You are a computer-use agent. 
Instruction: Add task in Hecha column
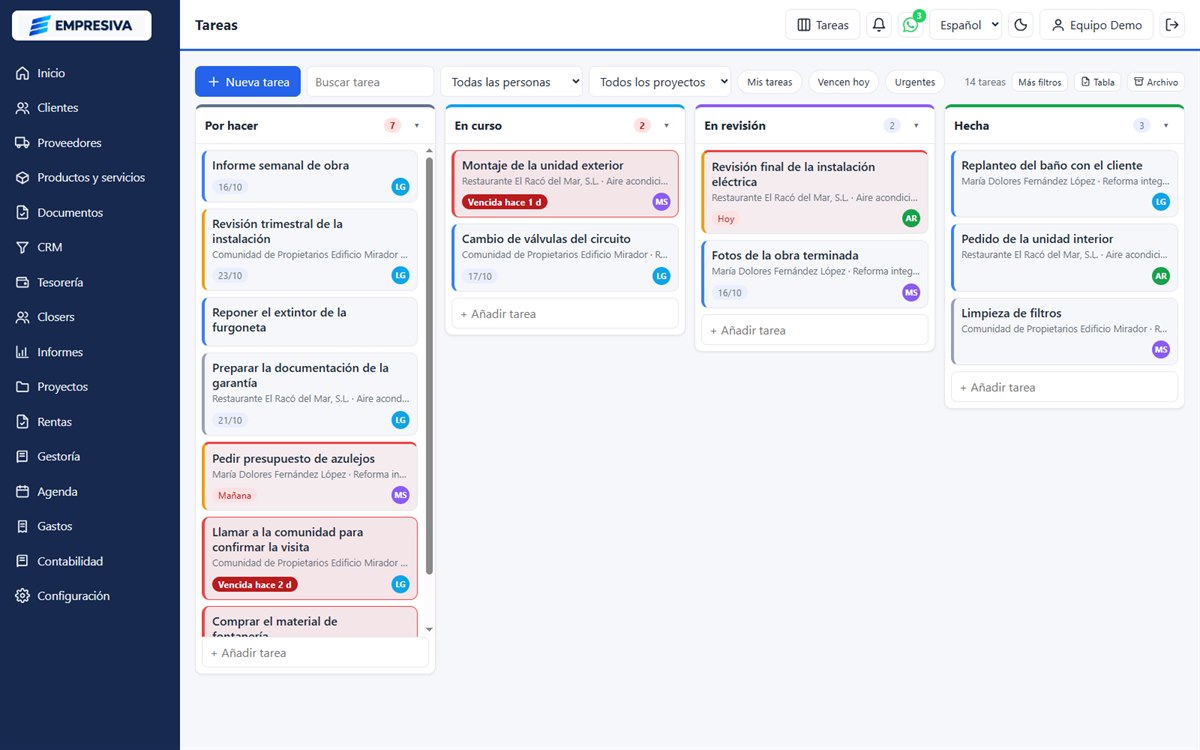(x=1065, y=387)
